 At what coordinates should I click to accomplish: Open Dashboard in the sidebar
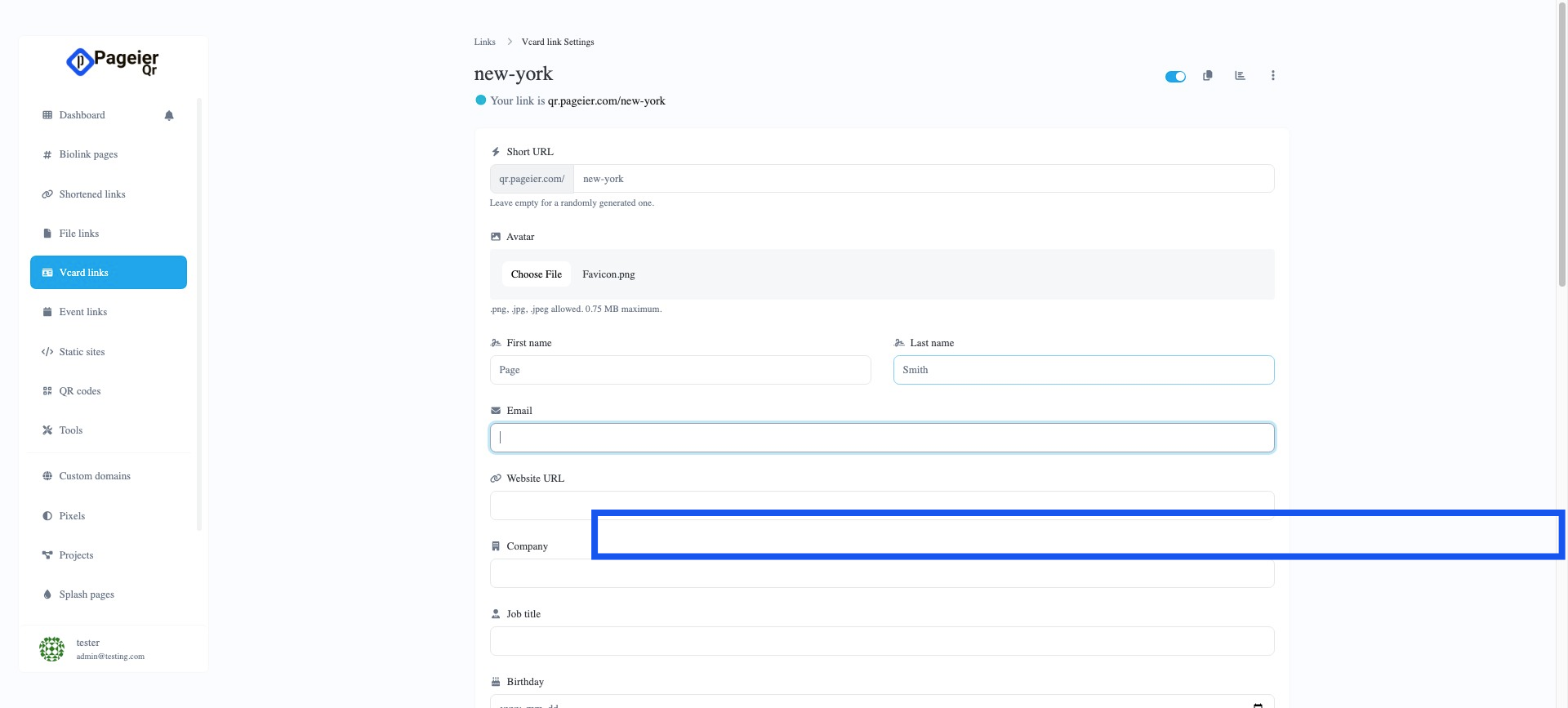point(82,115)
